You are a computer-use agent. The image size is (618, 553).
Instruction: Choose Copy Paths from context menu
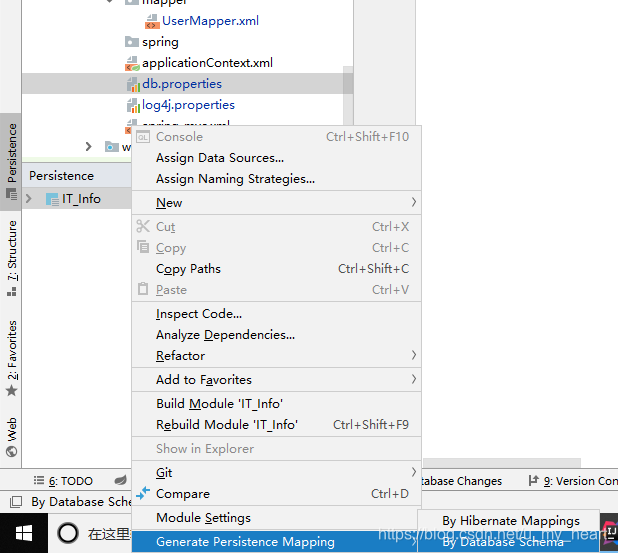point(276,268)
